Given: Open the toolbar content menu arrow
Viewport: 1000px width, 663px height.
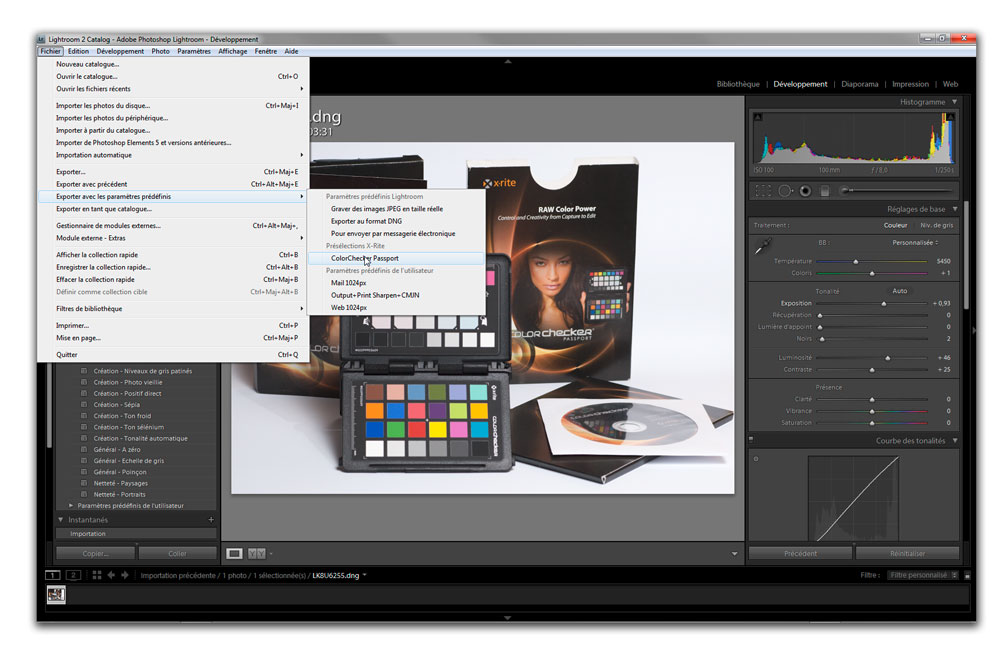Looking at the screenshot, I should 734,553.
